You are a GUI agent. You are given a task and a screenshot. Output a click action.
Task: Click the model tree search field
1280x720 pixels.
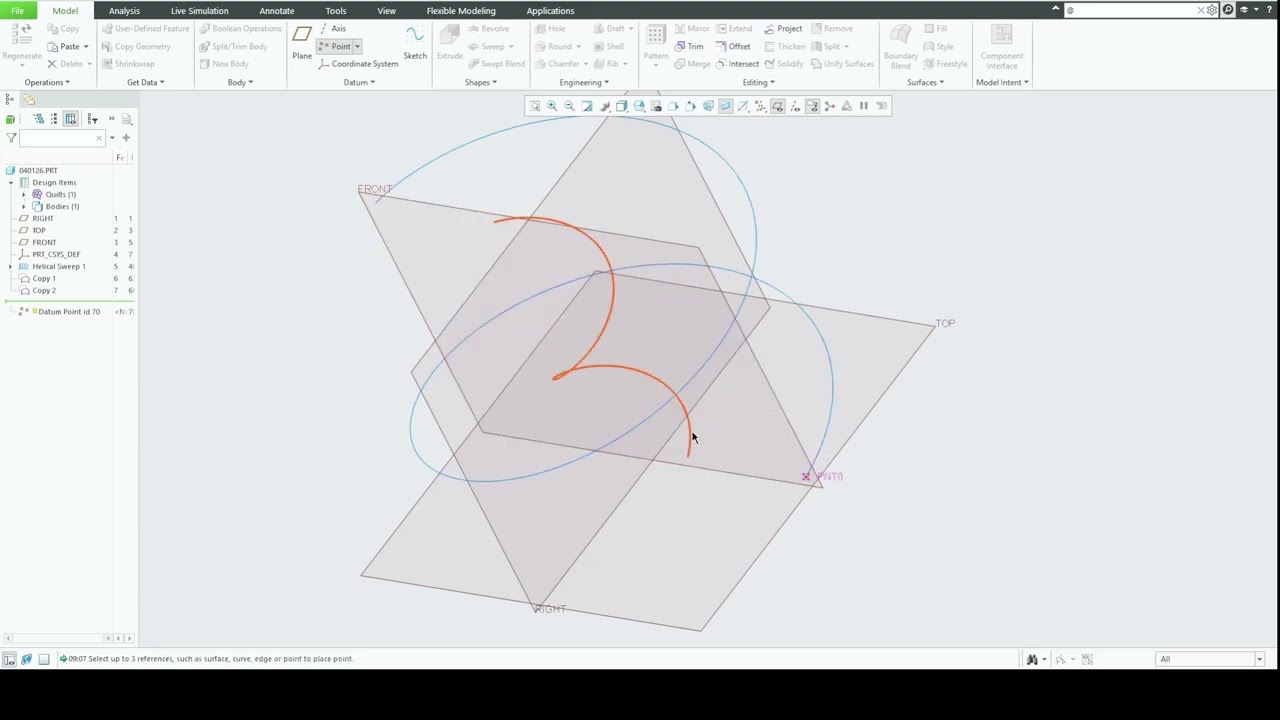pos(62,138)
